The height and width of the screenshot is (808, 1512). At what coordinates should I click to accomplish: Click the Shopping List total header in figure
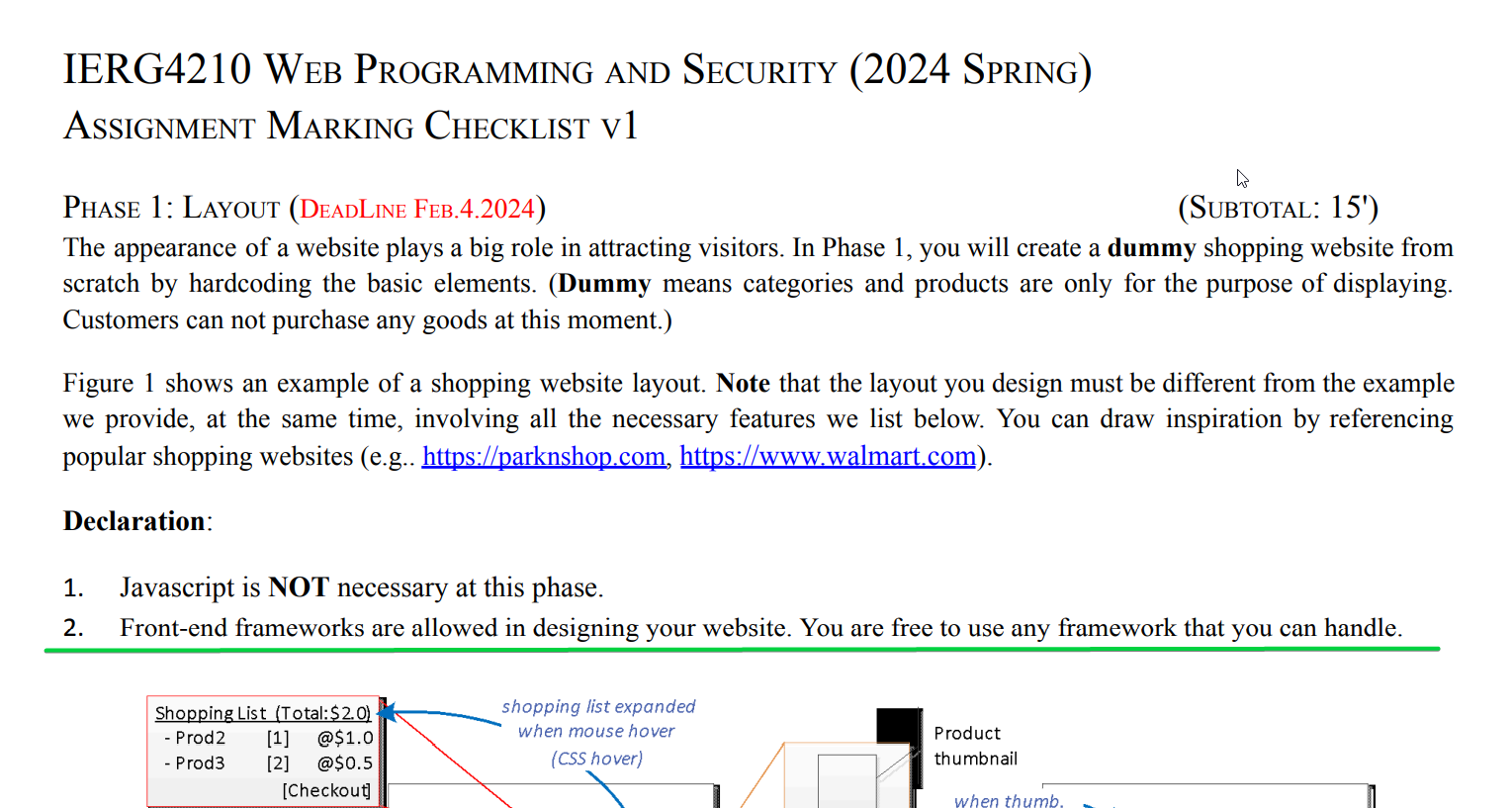click(262, 713)
